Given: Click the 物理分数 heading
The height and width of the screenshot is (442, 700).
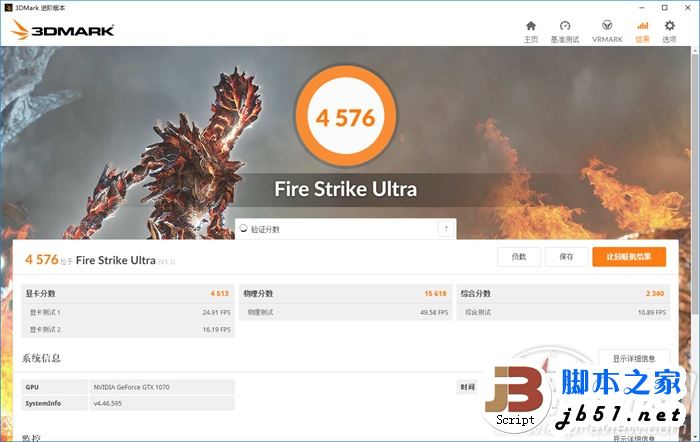Looking at the screenshot, I should 258,293.
